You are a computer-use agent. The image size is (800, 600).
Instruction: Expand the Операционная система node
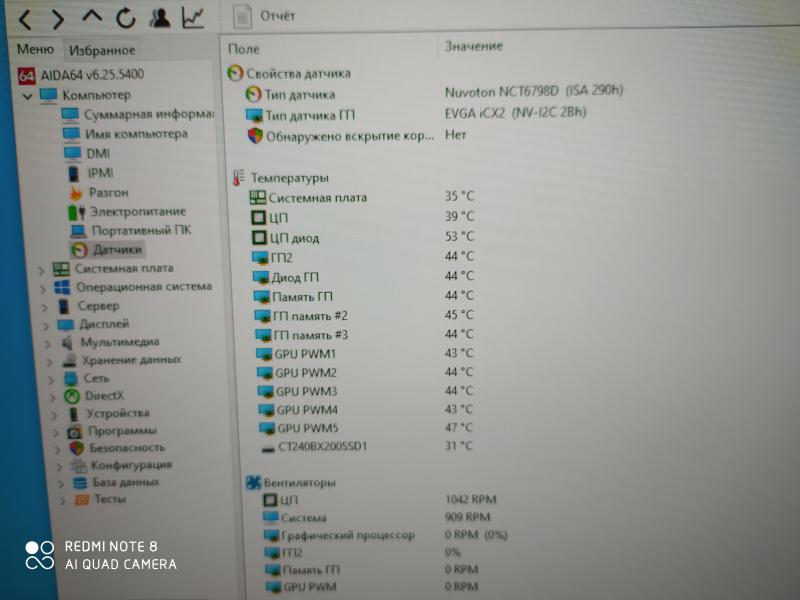41,288
